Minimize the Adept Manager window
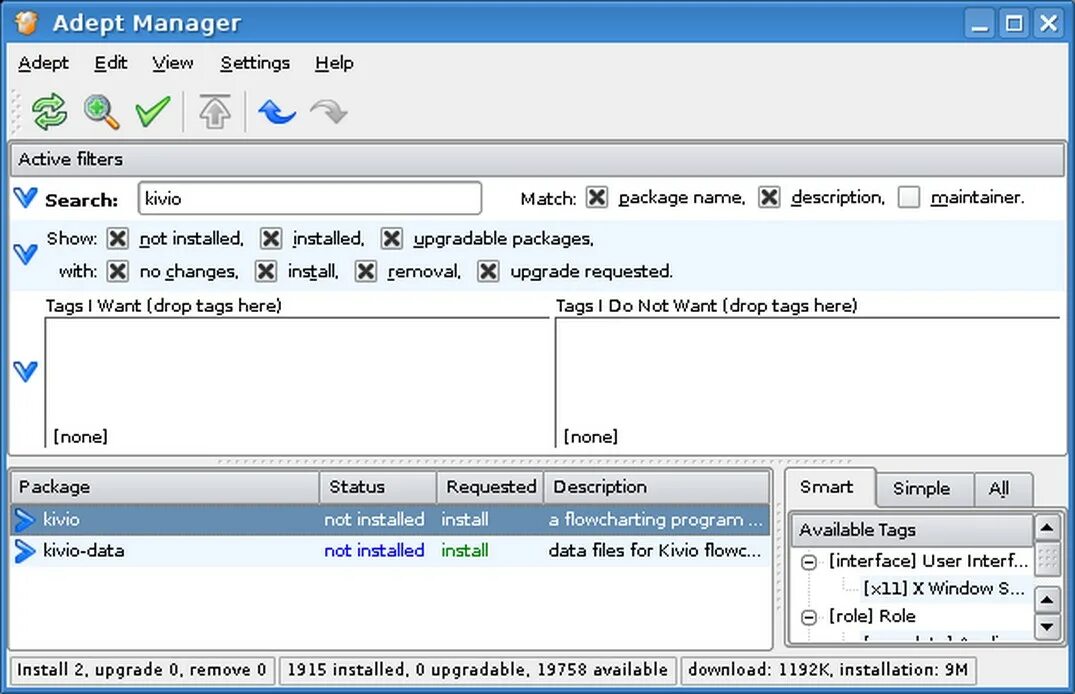This screenshot has width=1075, height=694. point(980,23)
